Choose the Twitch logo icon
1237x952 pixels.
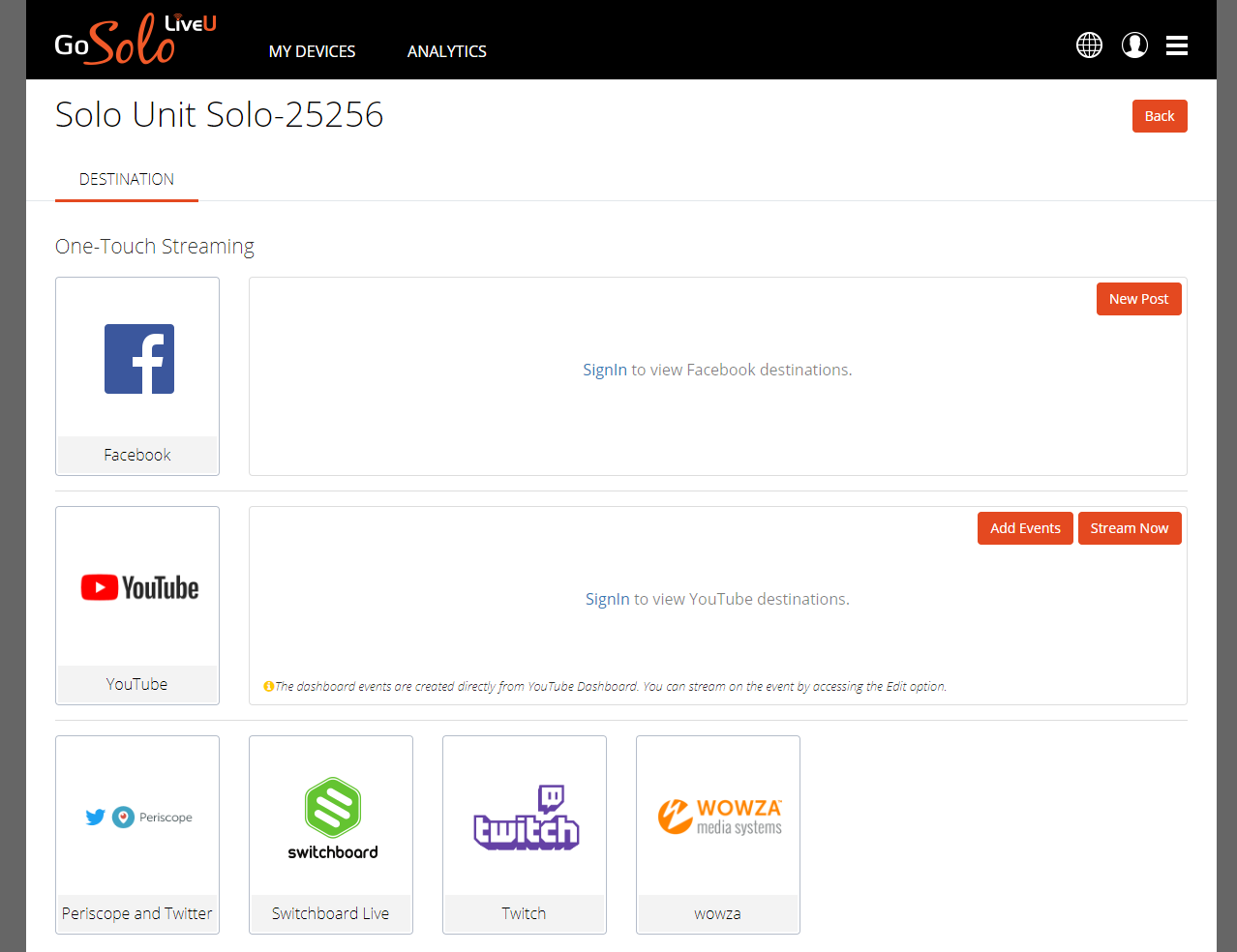(x=526, y=818)
